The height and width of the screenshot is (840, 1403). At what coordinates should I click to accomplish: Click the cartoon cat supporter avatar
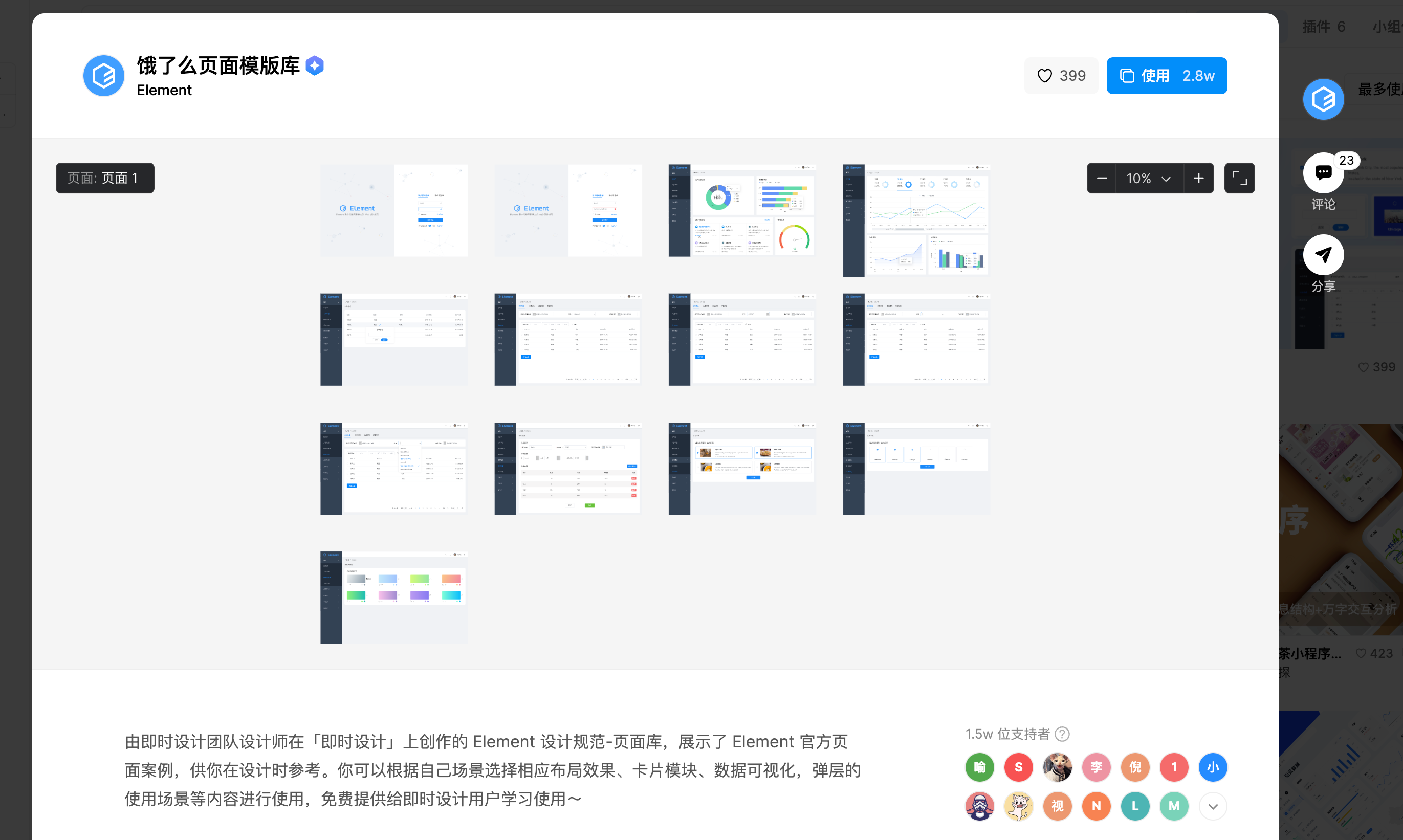tap(1018, 806)
